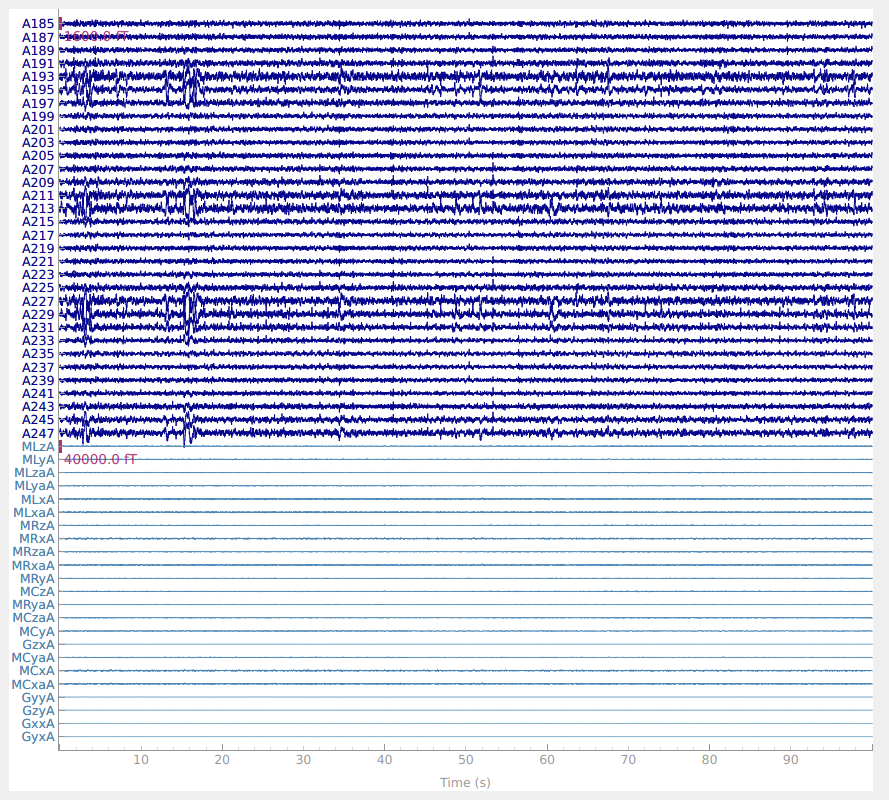This screenshot has height=800, width=889.
Task: Click the 20 second time tick label
Action: point(222,759)
